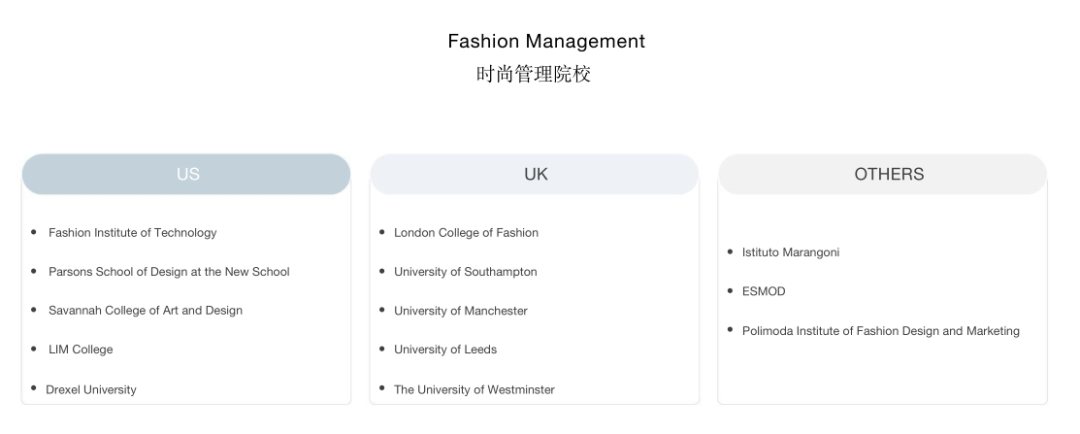
Task: Click the Fashion Management heading
Action: (x=546, y=42)
